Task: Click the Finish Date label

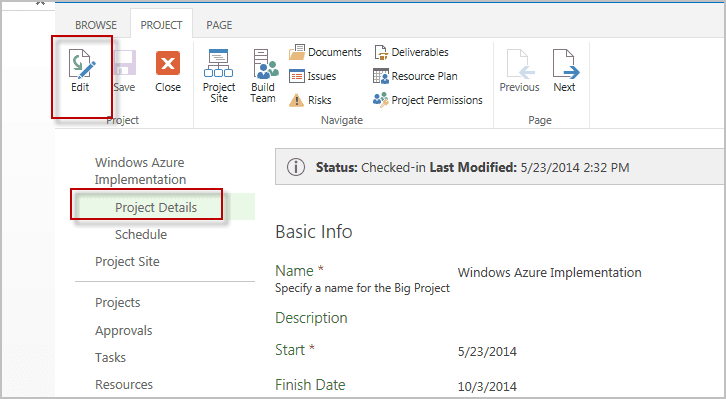Action: point(310,385)
